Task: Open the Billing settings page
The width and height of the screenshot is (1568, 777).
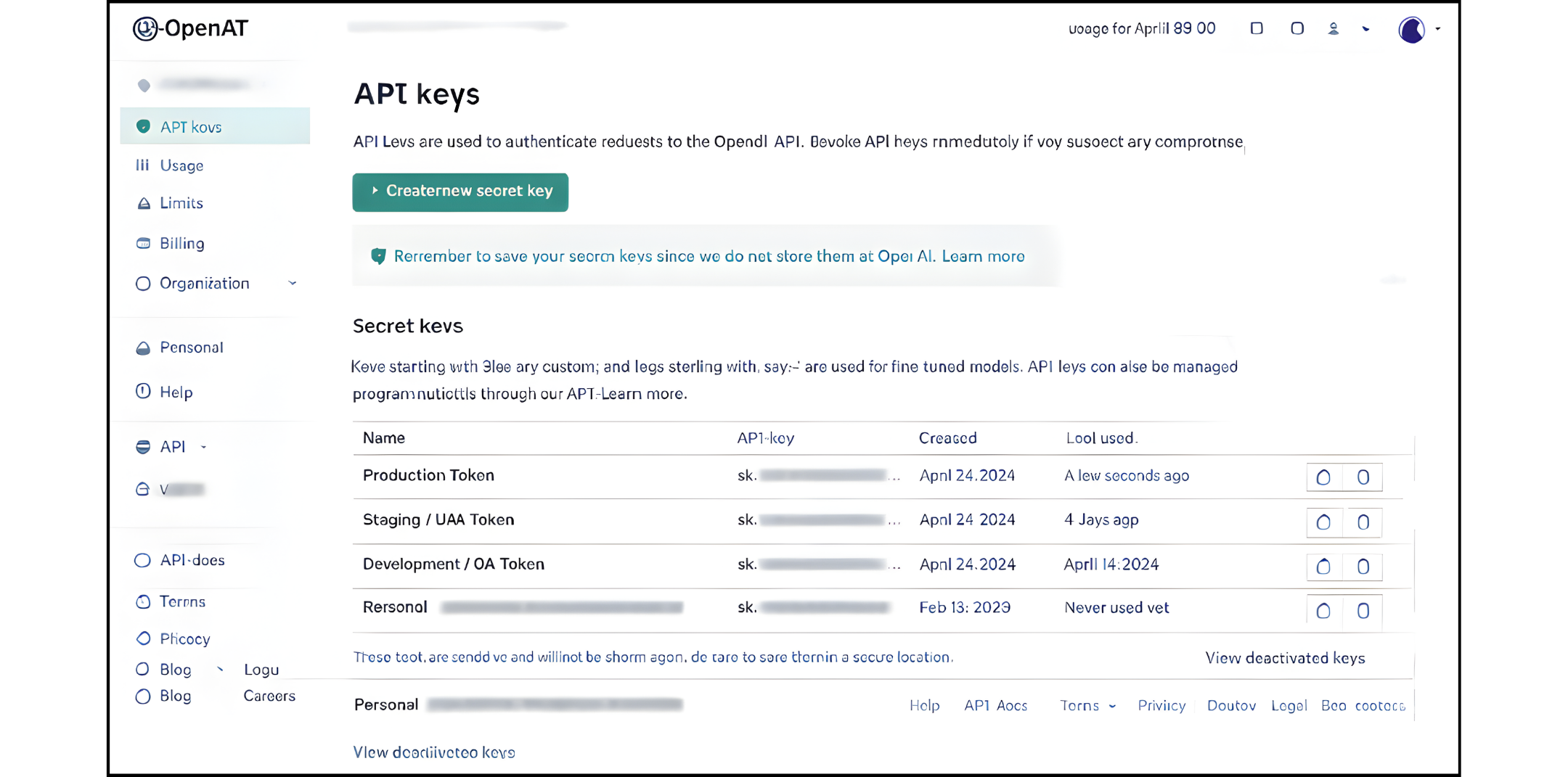Action: tap(181, 244)
